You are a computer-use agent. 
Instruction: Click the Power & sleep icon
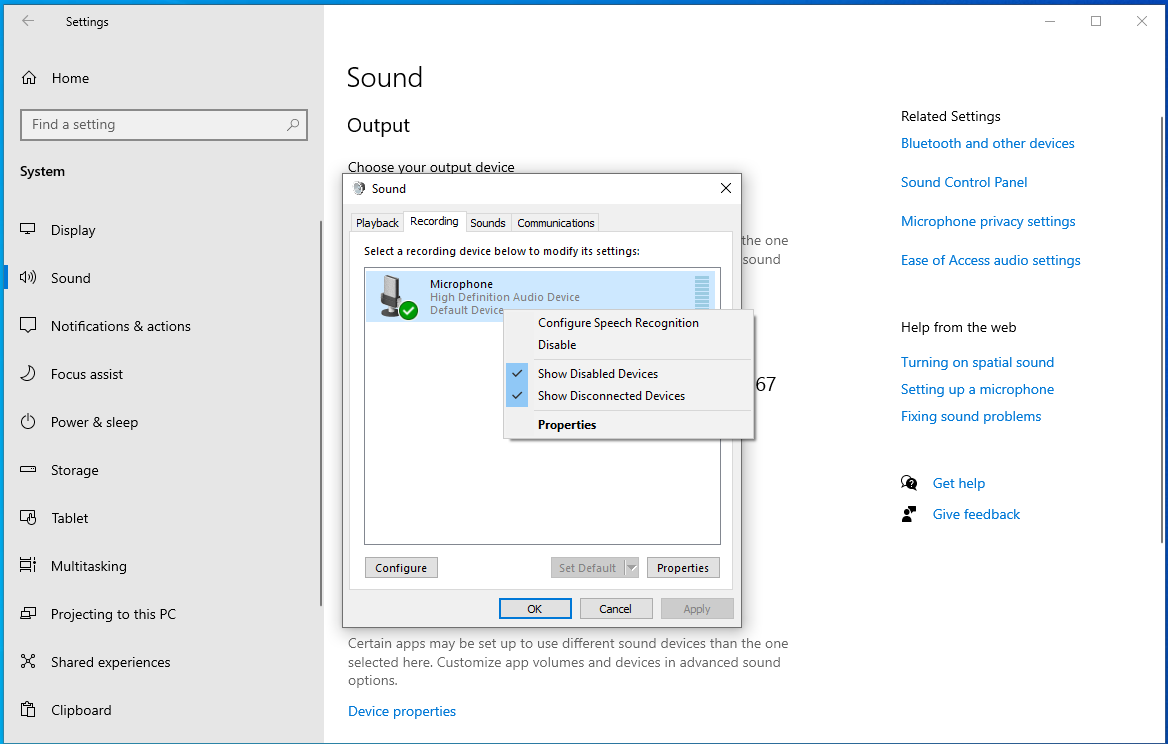(x=28, y=422)
